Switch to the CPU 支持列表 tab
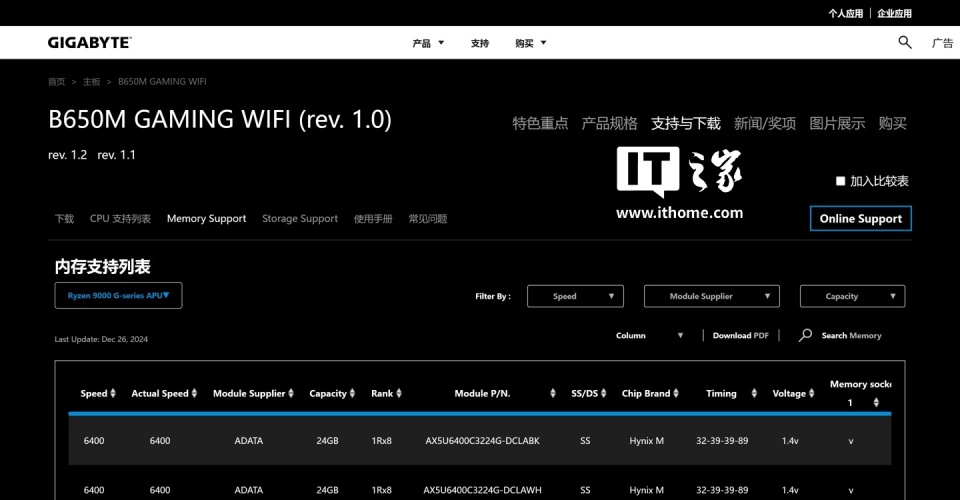 [120, 218]
